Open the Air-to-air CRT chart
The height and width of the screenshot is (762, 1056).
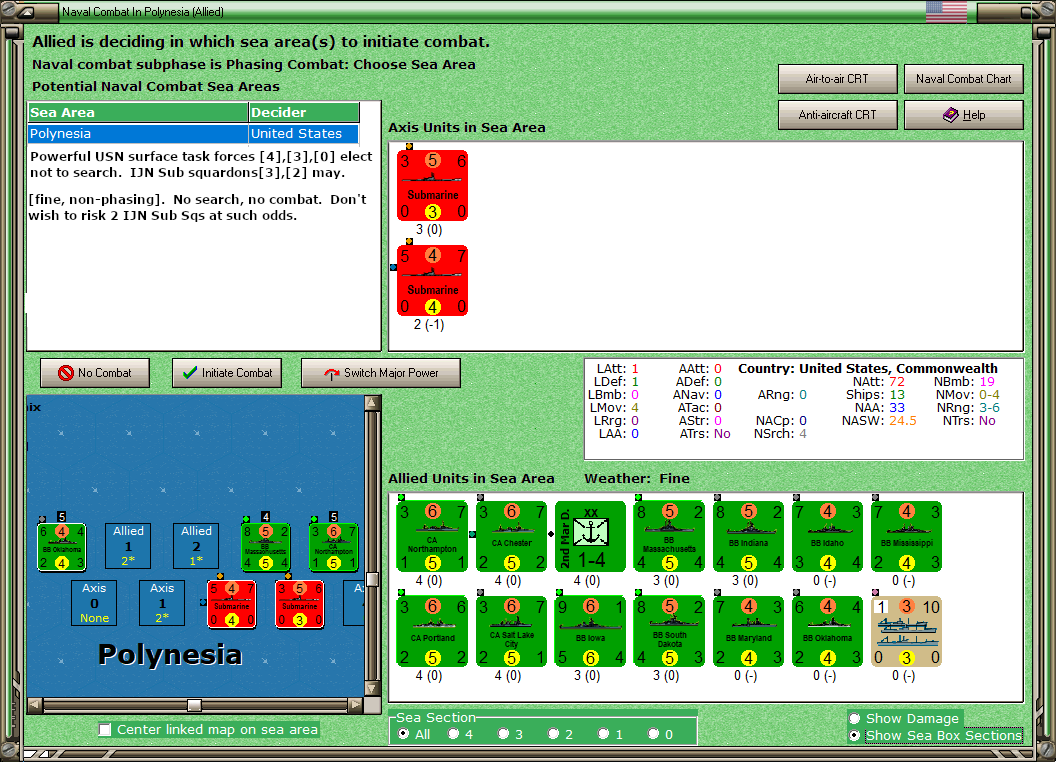(838, 79)
